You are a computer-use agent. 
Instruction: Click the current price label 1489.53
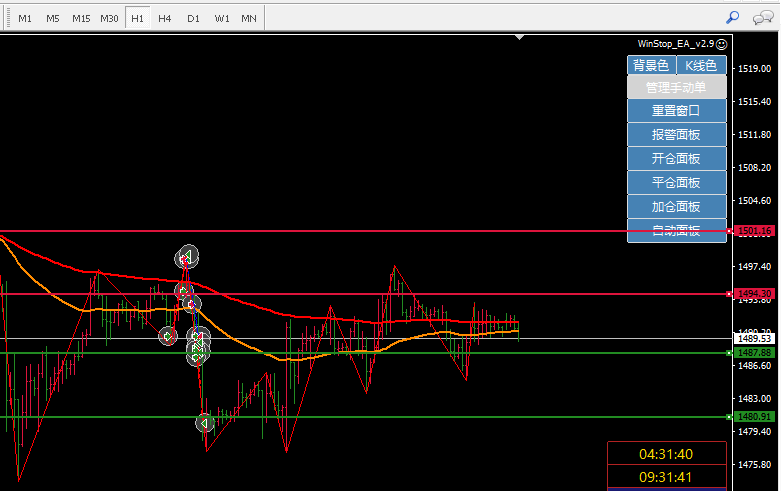(x=755, y=339)
